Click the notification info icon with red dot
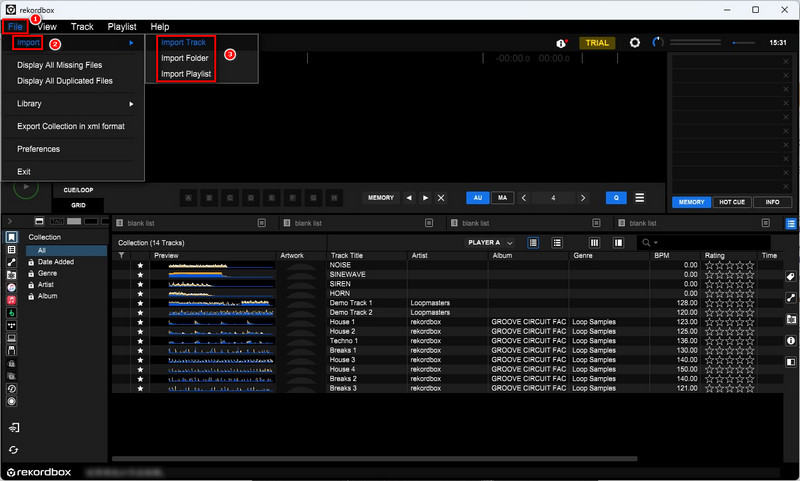800x481 pixels. pos(562,43)
